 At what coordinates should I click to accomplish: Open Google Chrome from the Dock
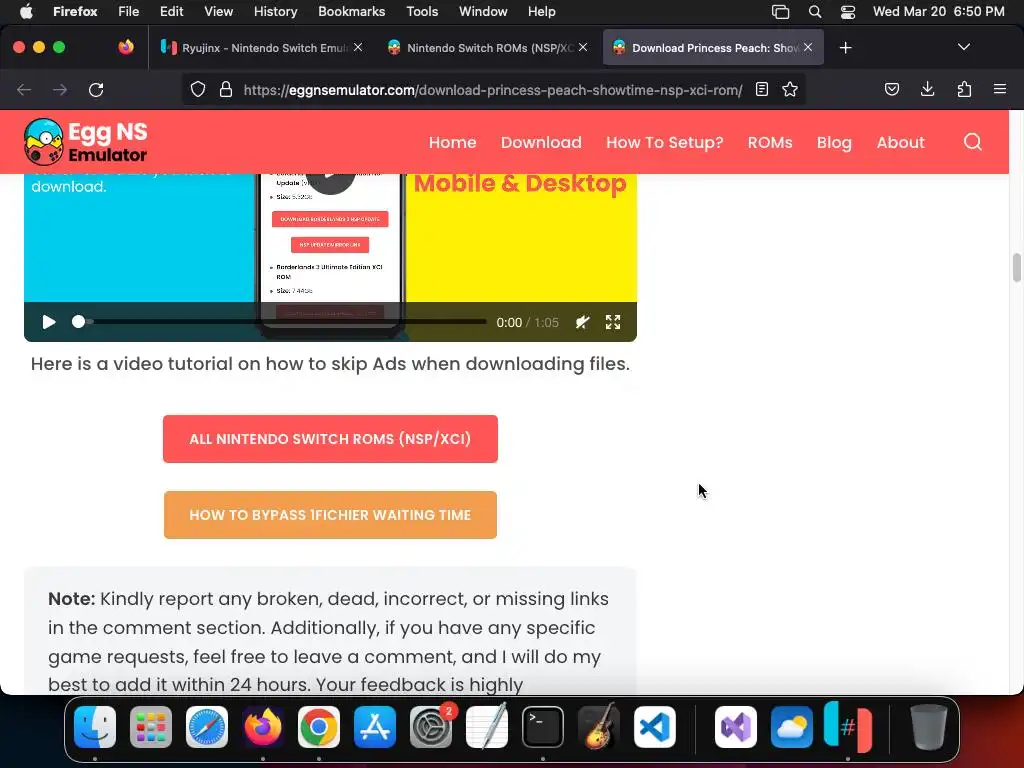click(319, 727)
